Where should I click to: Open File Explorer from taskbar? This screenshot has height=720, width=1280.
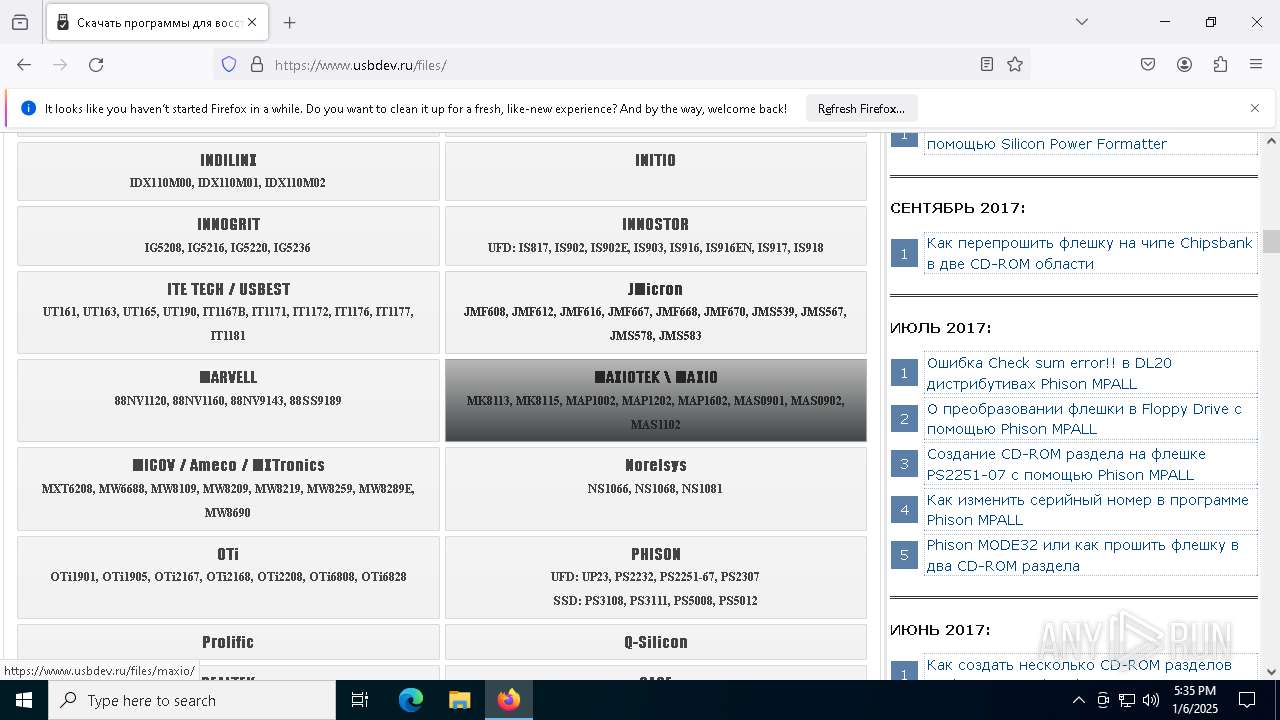[x=459, y=700]
